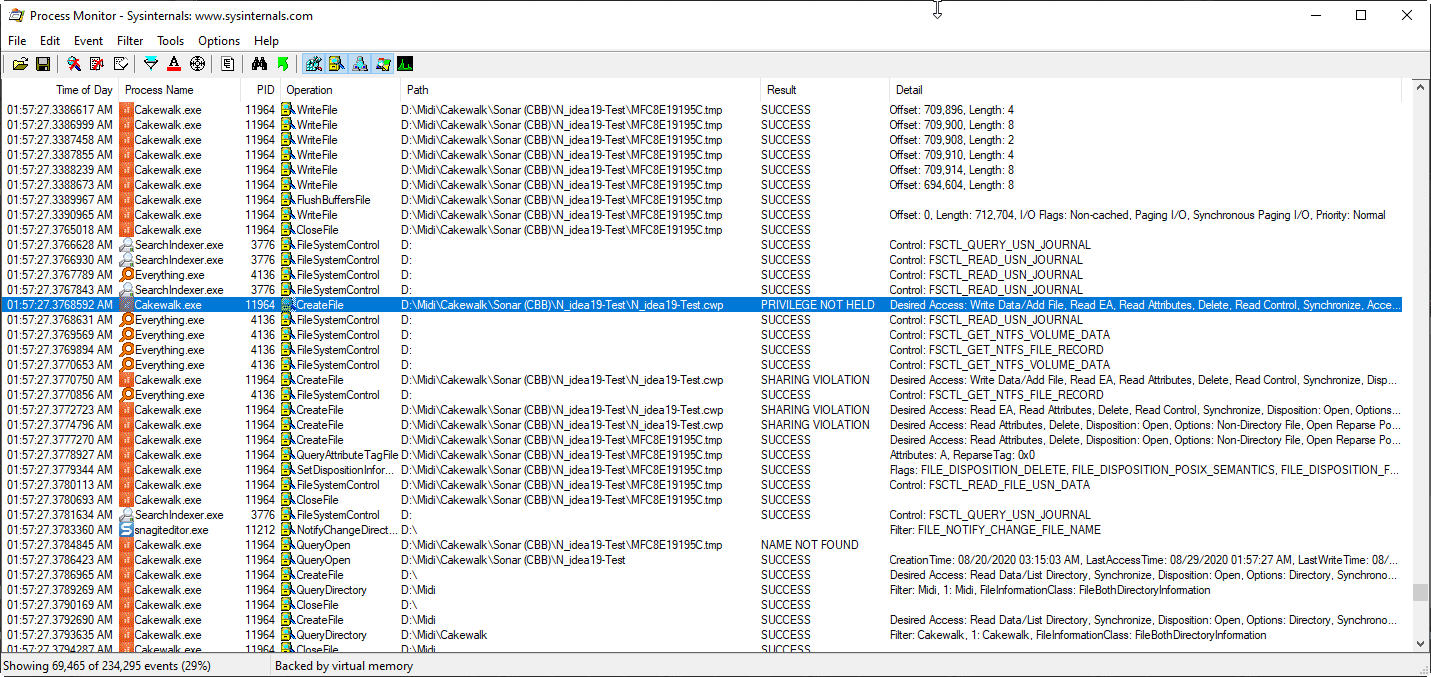Select the Include Process From Window target icon
Image resolution: width=1431 pixels, height=677 pixels.
[197, 64]
